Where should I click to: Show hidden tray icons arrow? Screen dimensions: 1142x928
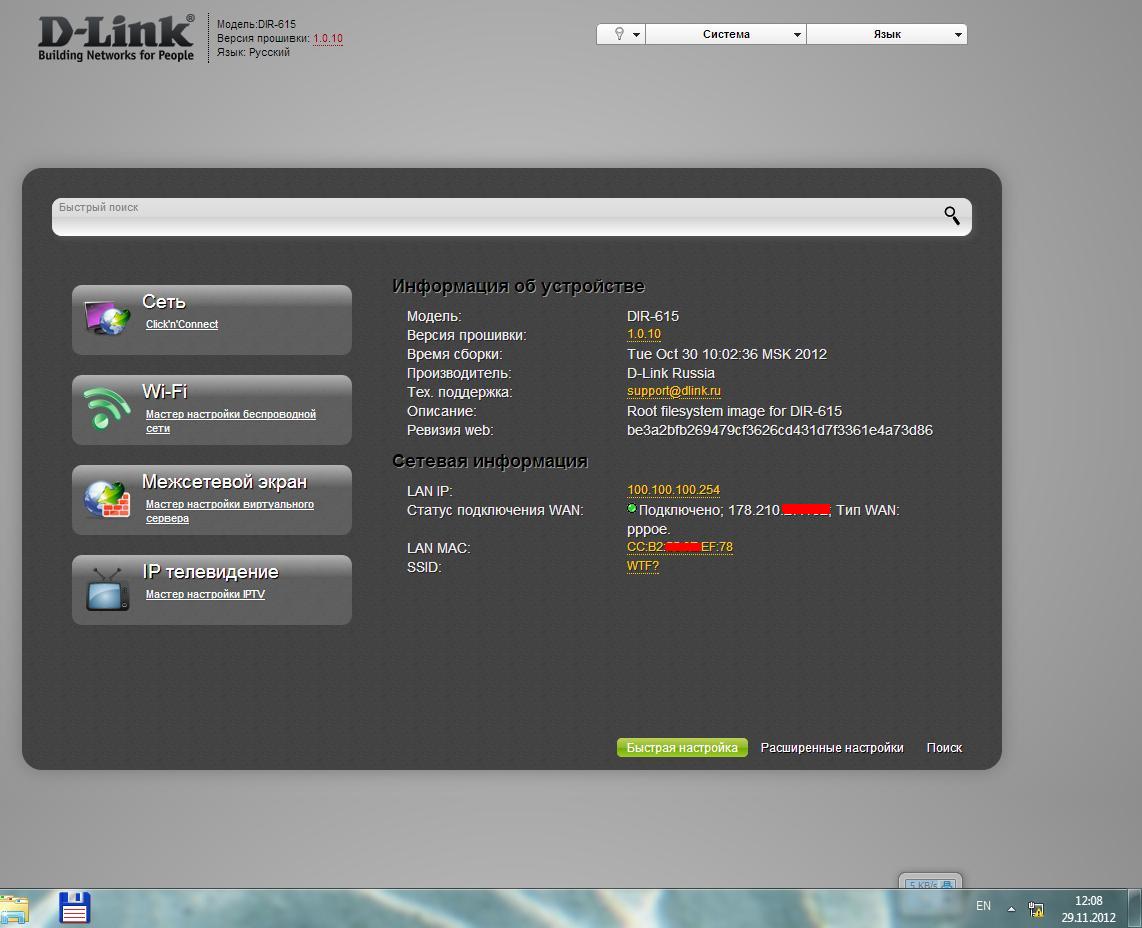coord(1011,908)
